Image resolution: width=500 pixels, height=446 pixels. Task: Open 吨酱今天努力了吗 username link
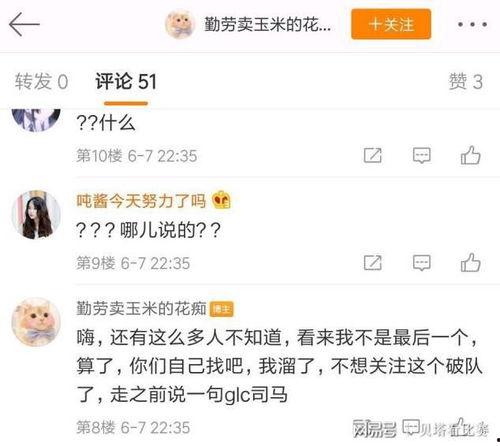tap(141, 201)
